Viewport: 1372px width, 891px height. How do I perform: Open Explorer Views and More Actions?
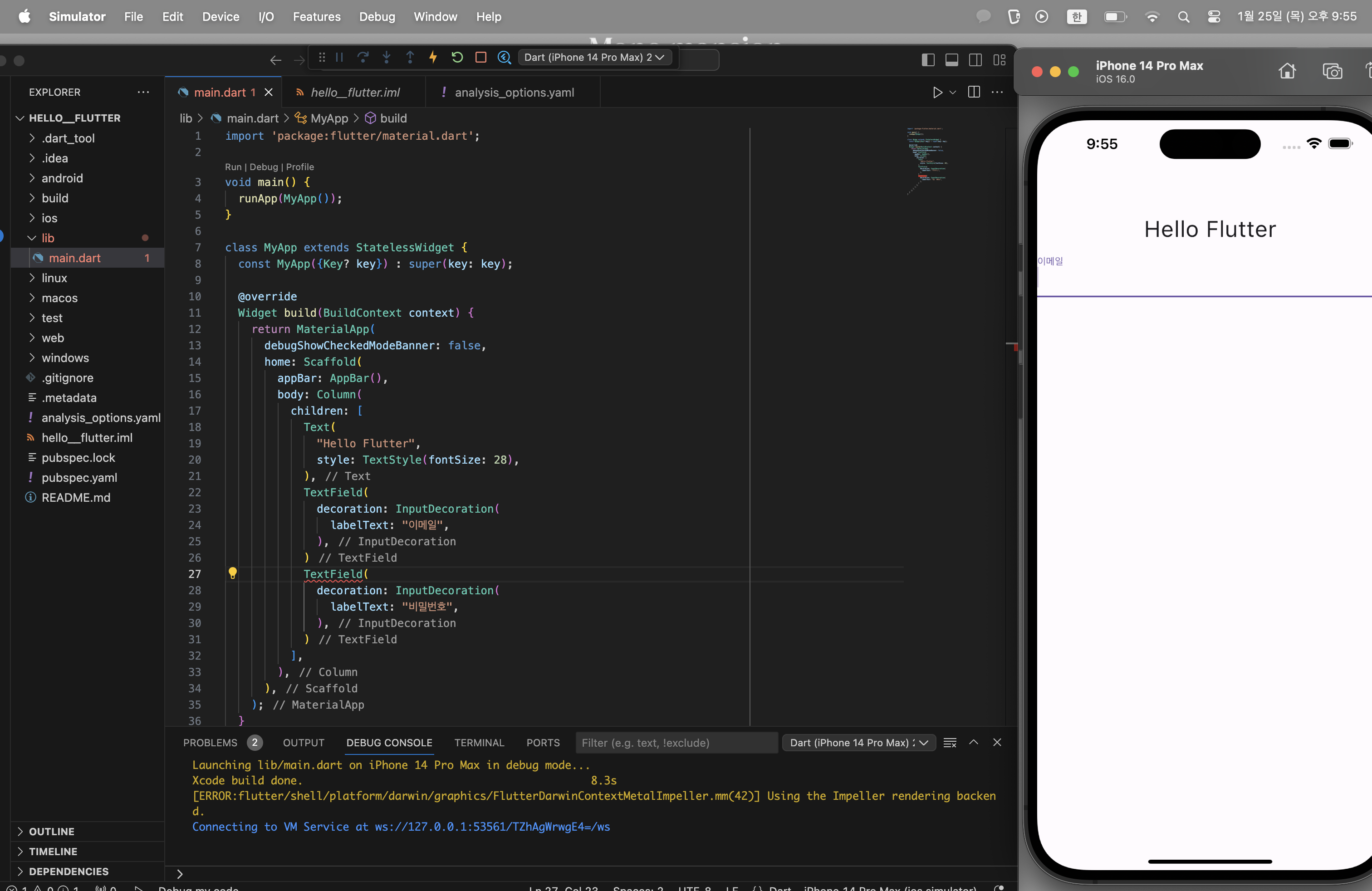(x=143, y=92)
